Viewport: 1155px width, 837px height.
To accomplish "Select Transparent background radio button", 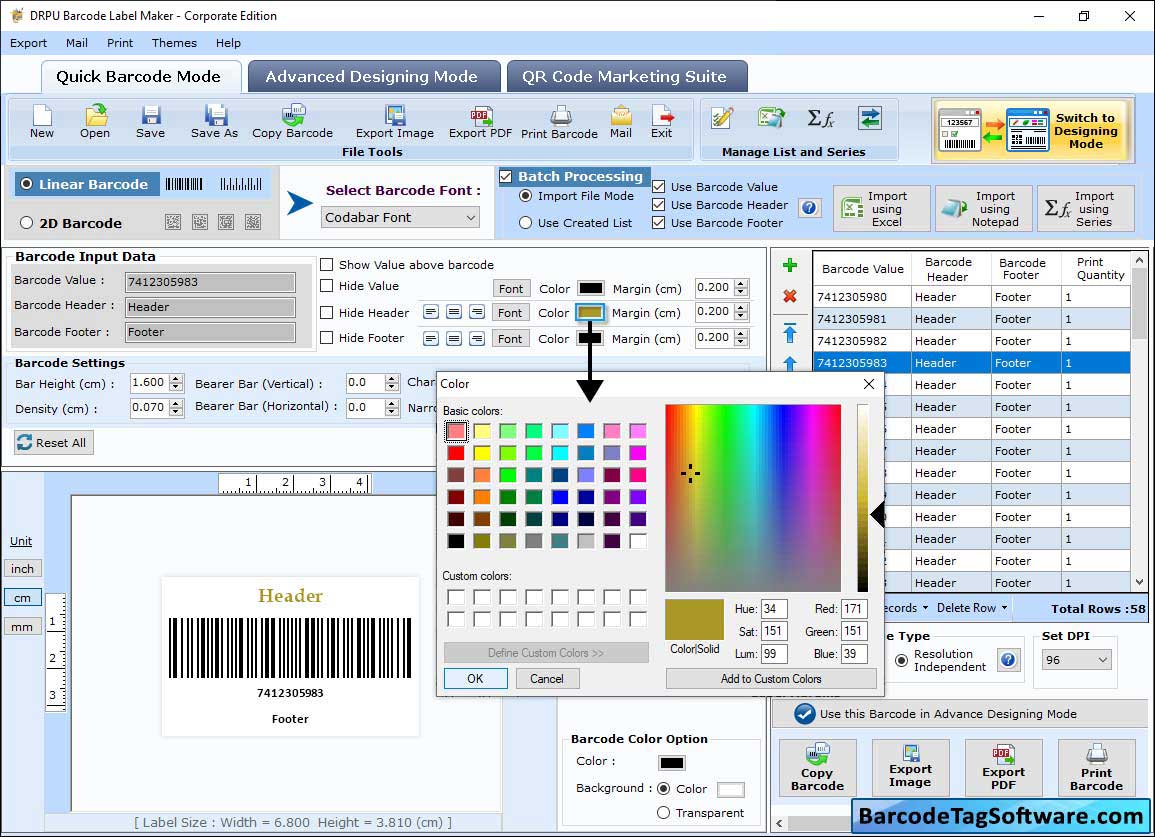I will tap(664, 813).
